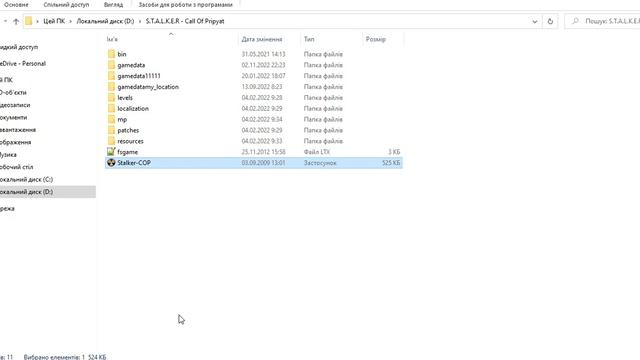Select the gamedata11111 folder icon
Image resolution: width=640 pixels, height=360 pixels.
(x=111, y=76)
